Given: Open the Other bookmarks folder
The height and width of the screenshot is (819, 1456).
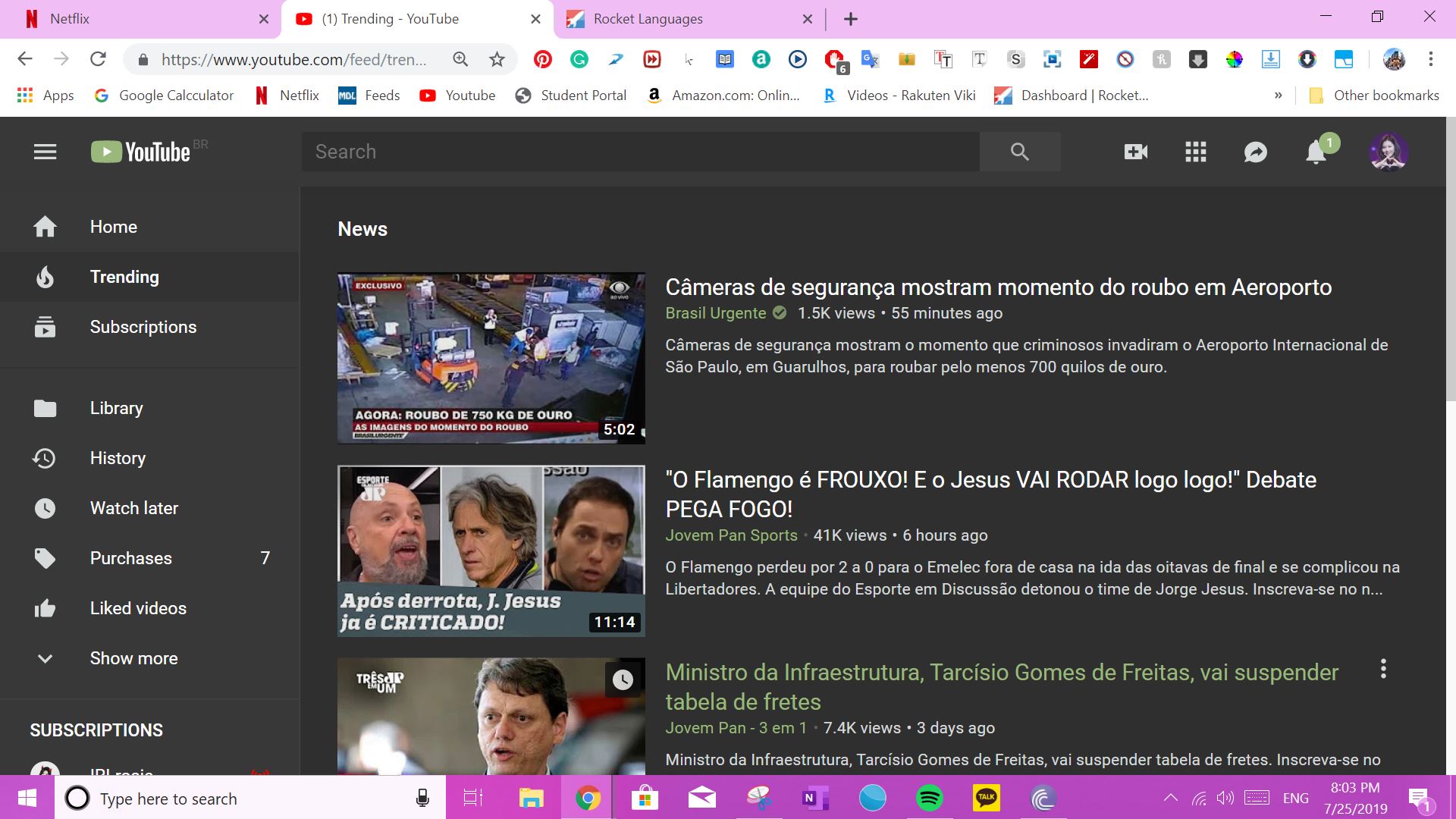Looking at the screenshot, I should (x=1374, y=96).
